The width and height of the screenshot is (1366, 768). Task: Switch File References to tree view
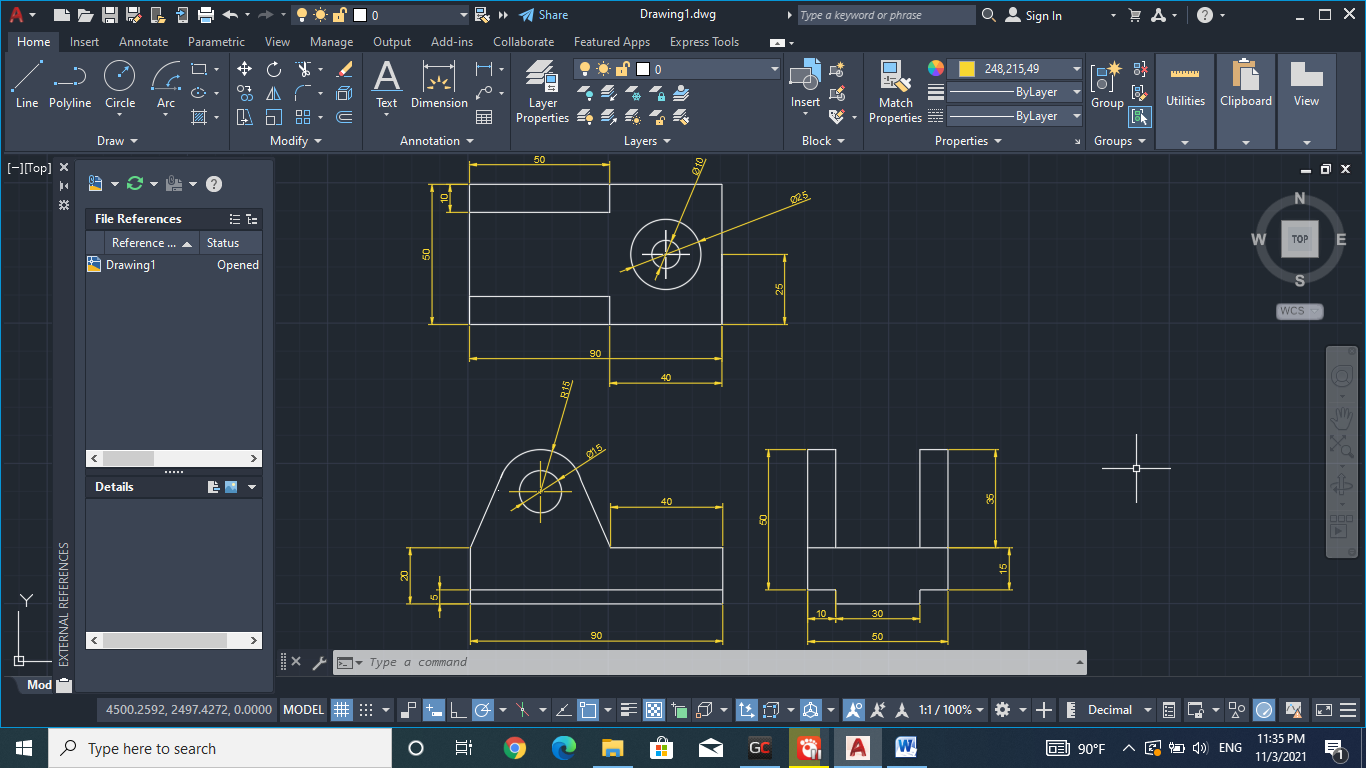(252, 219)
